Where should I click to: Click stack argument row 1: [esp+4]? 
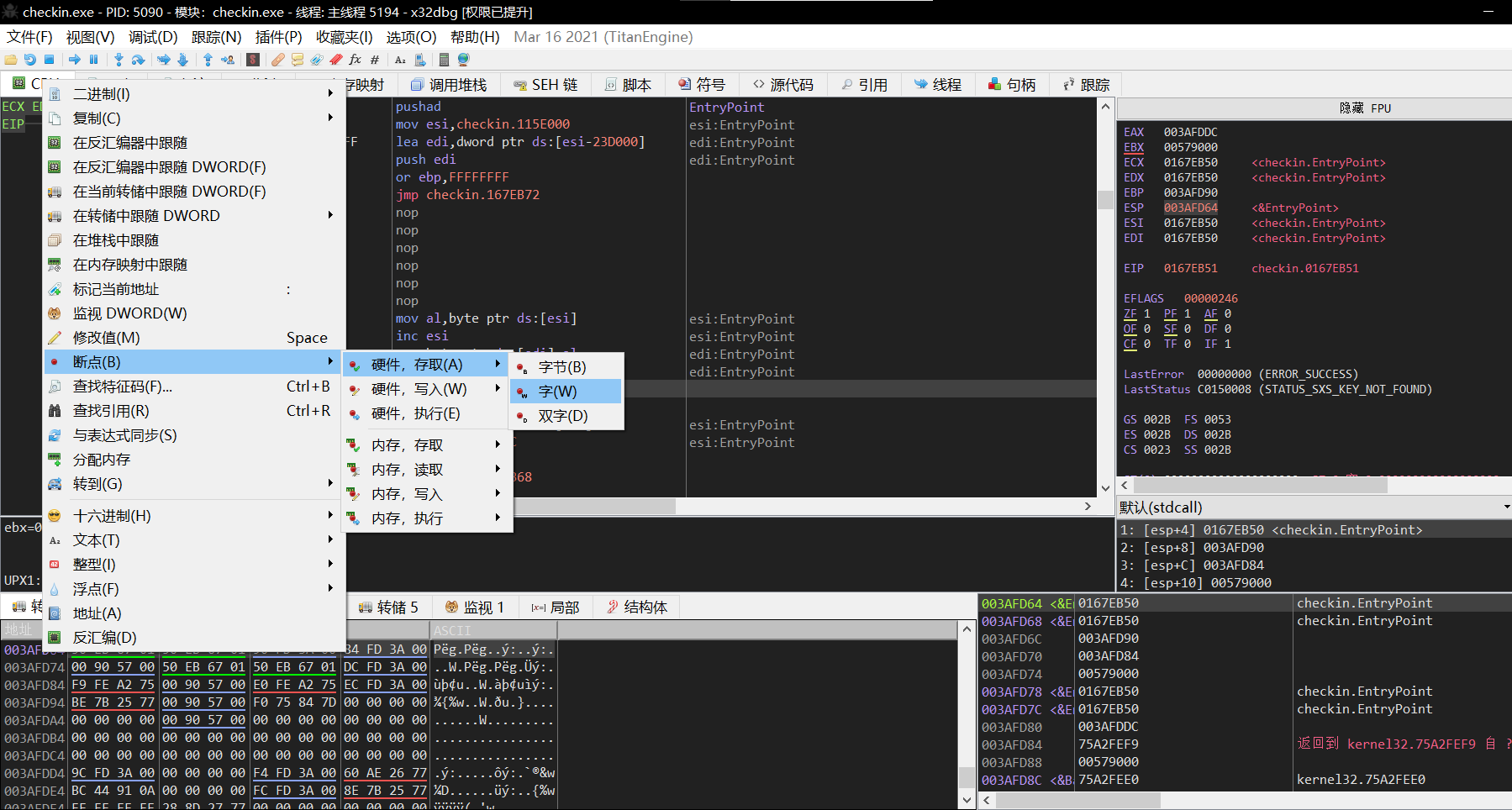[1314, 529]
